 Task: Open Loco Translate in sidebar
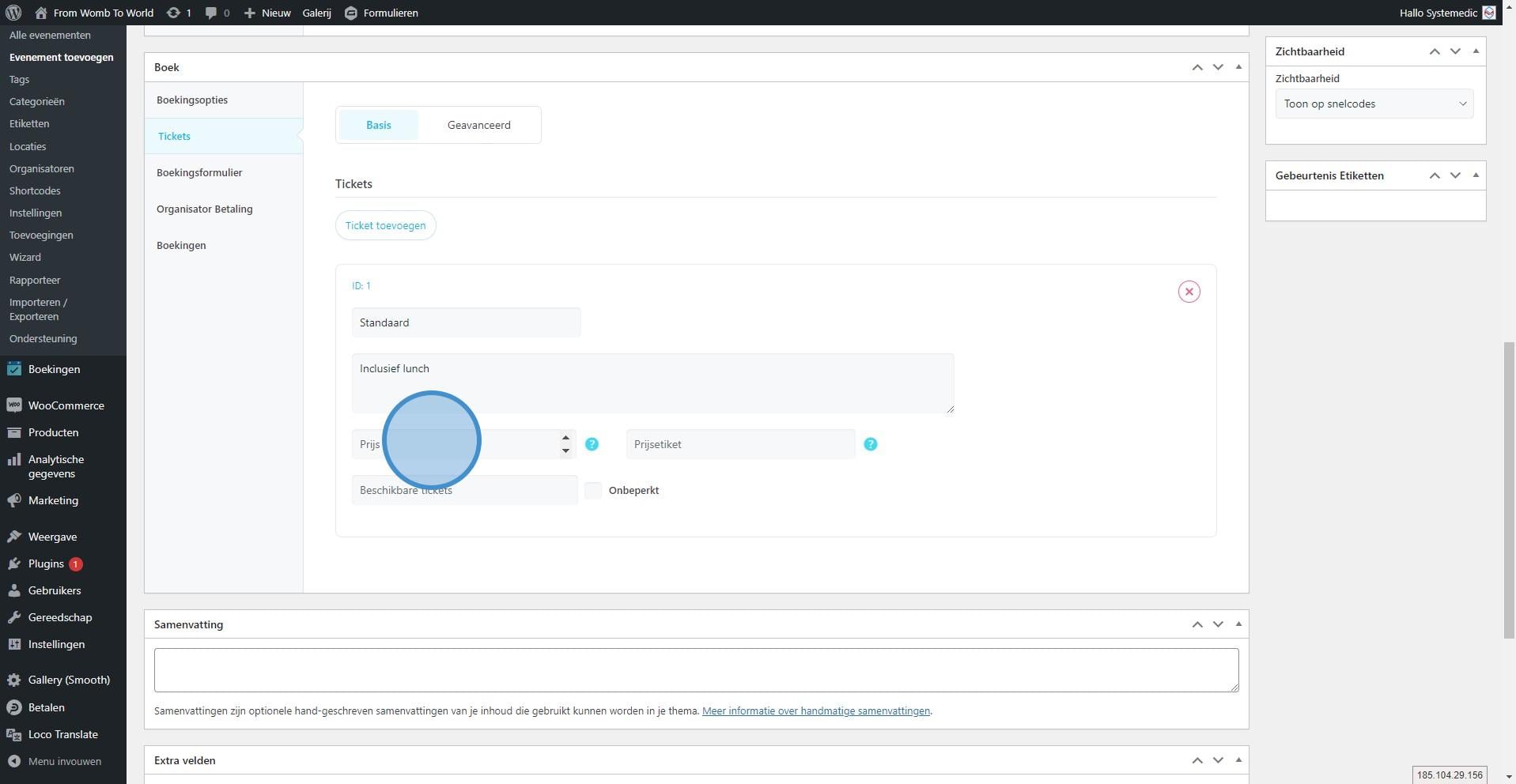click(x=62, y=734)
